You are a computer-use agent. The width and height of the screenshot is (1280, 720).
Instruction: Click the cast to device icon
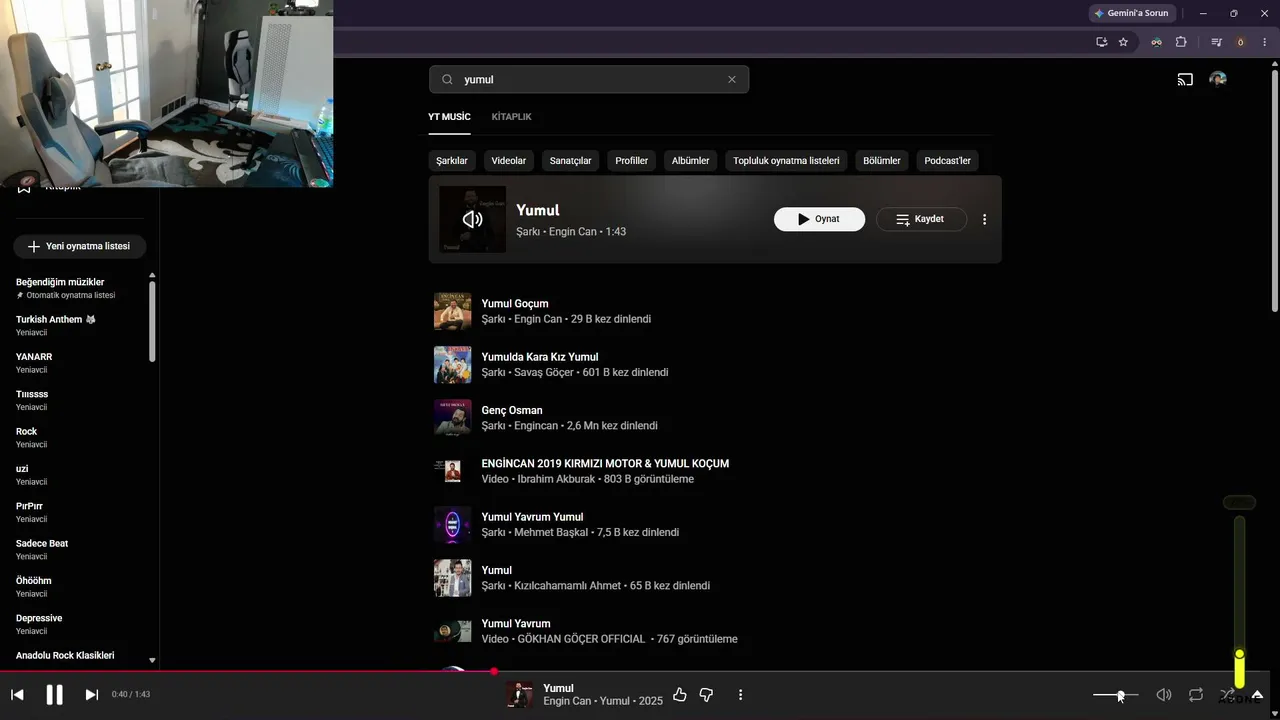click(x=1185, y=80)
